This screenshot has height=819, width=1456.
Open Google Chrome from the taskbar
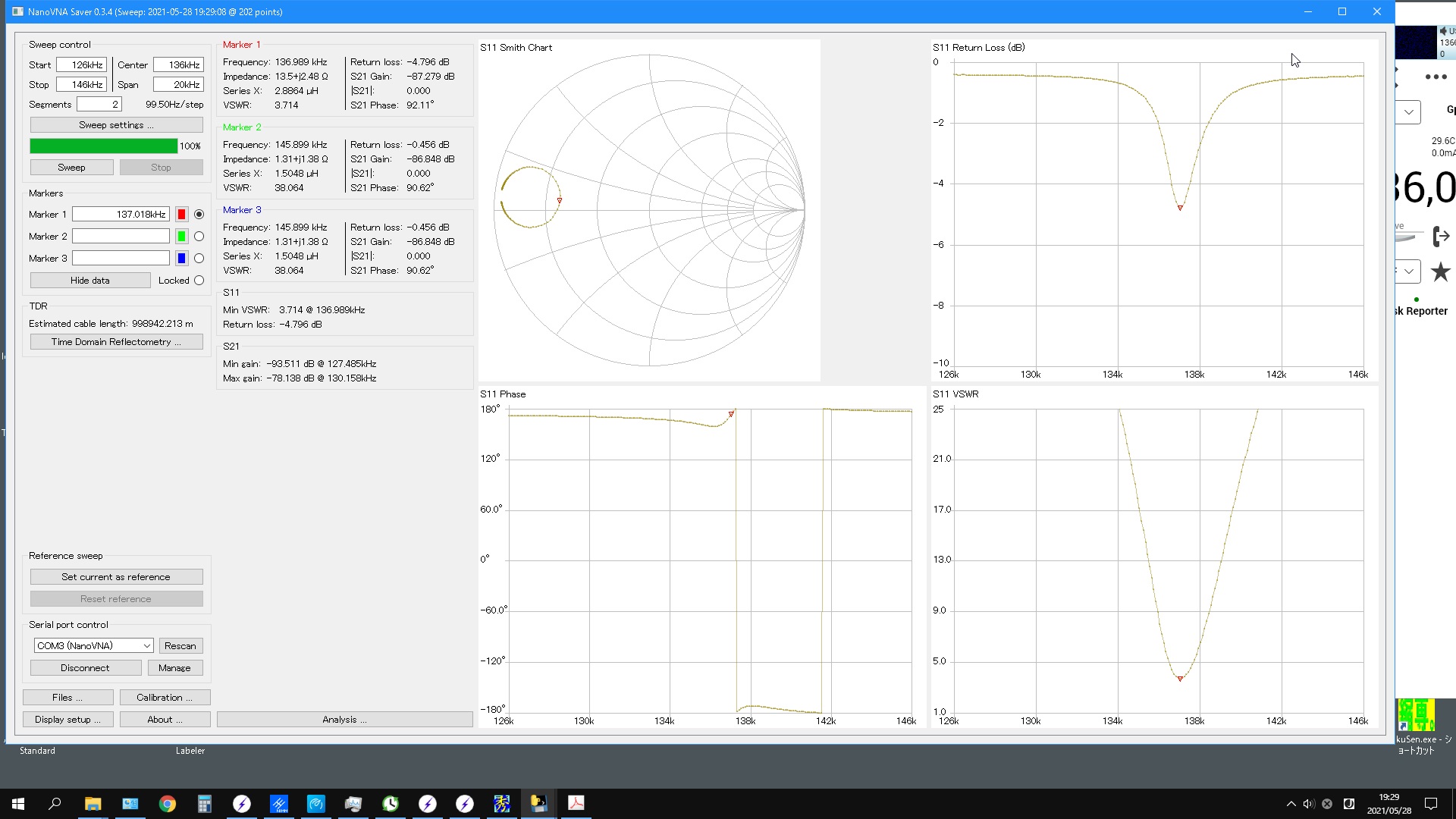click(x=168, y=804)
